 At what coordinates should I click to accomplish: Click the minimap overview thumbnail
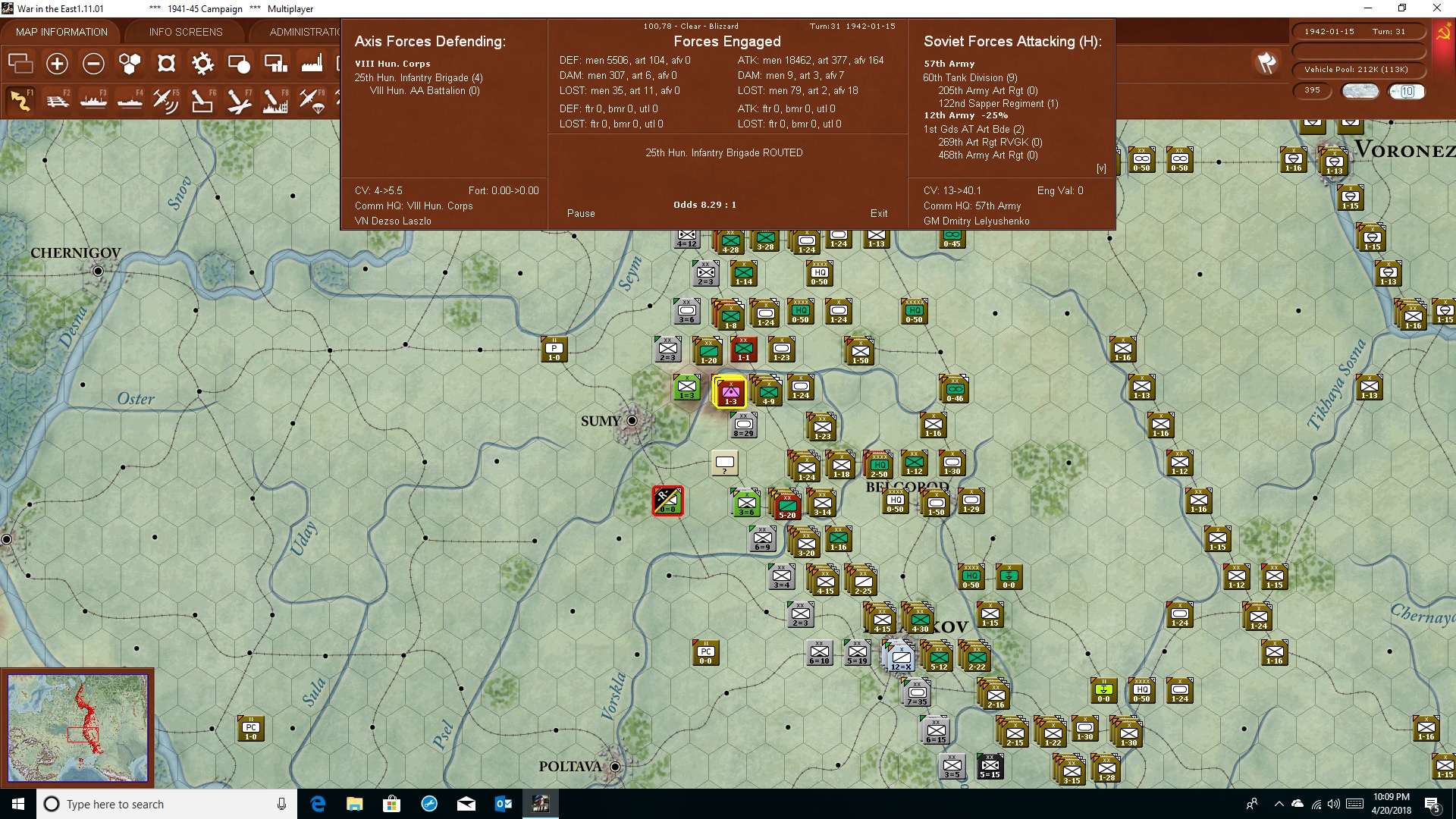point(77,728)
